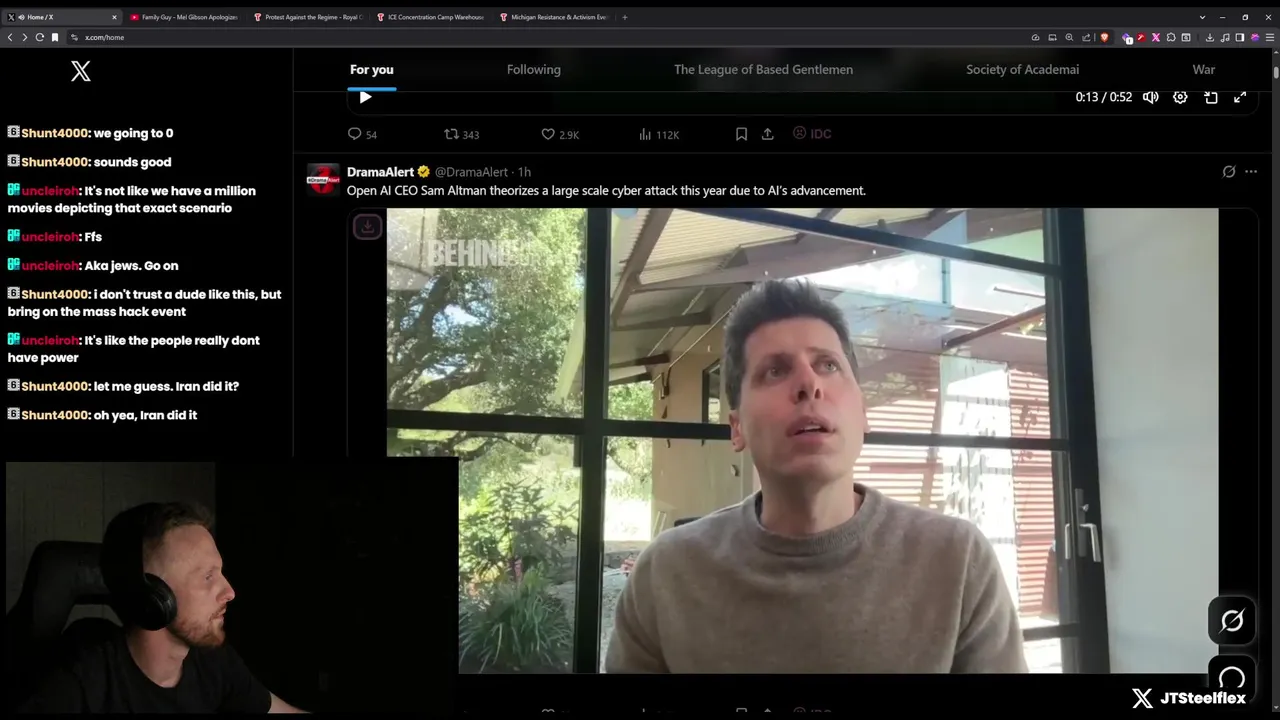Play the video above the DramaAlert post

tap(365, 97)
